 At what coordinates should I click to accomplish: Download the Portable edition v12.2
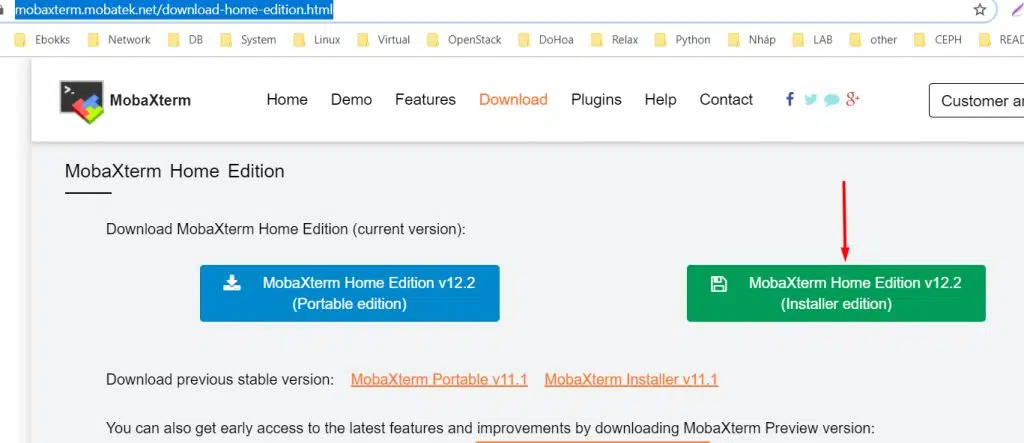[349, 293]
